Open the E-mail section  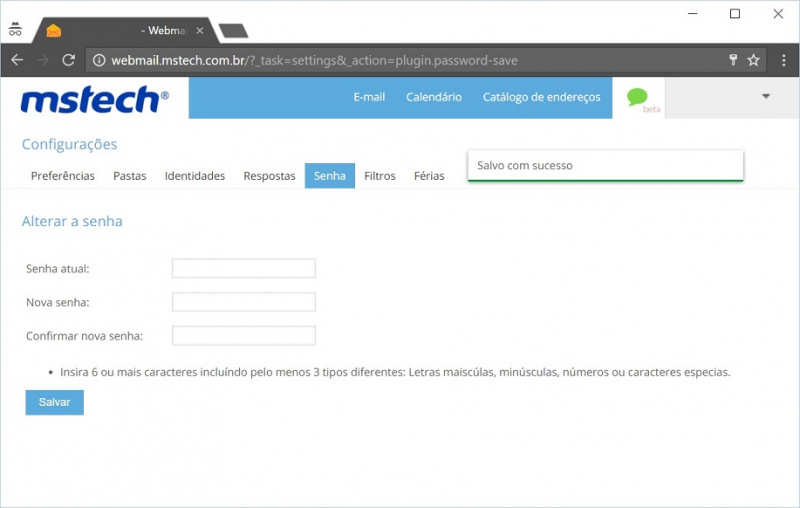point(369,97)
